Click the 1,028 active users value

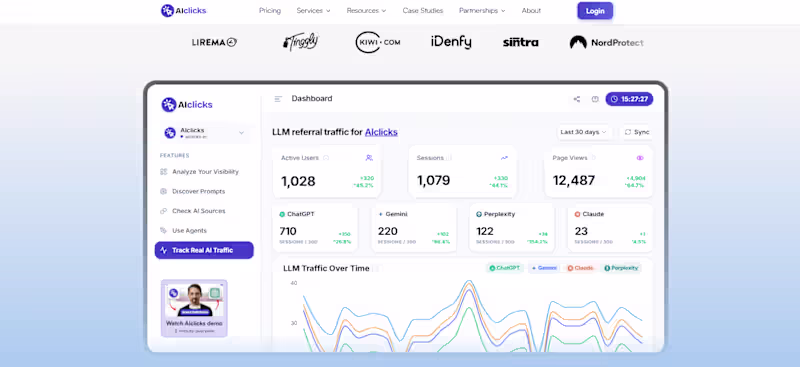tap(298, 181)
